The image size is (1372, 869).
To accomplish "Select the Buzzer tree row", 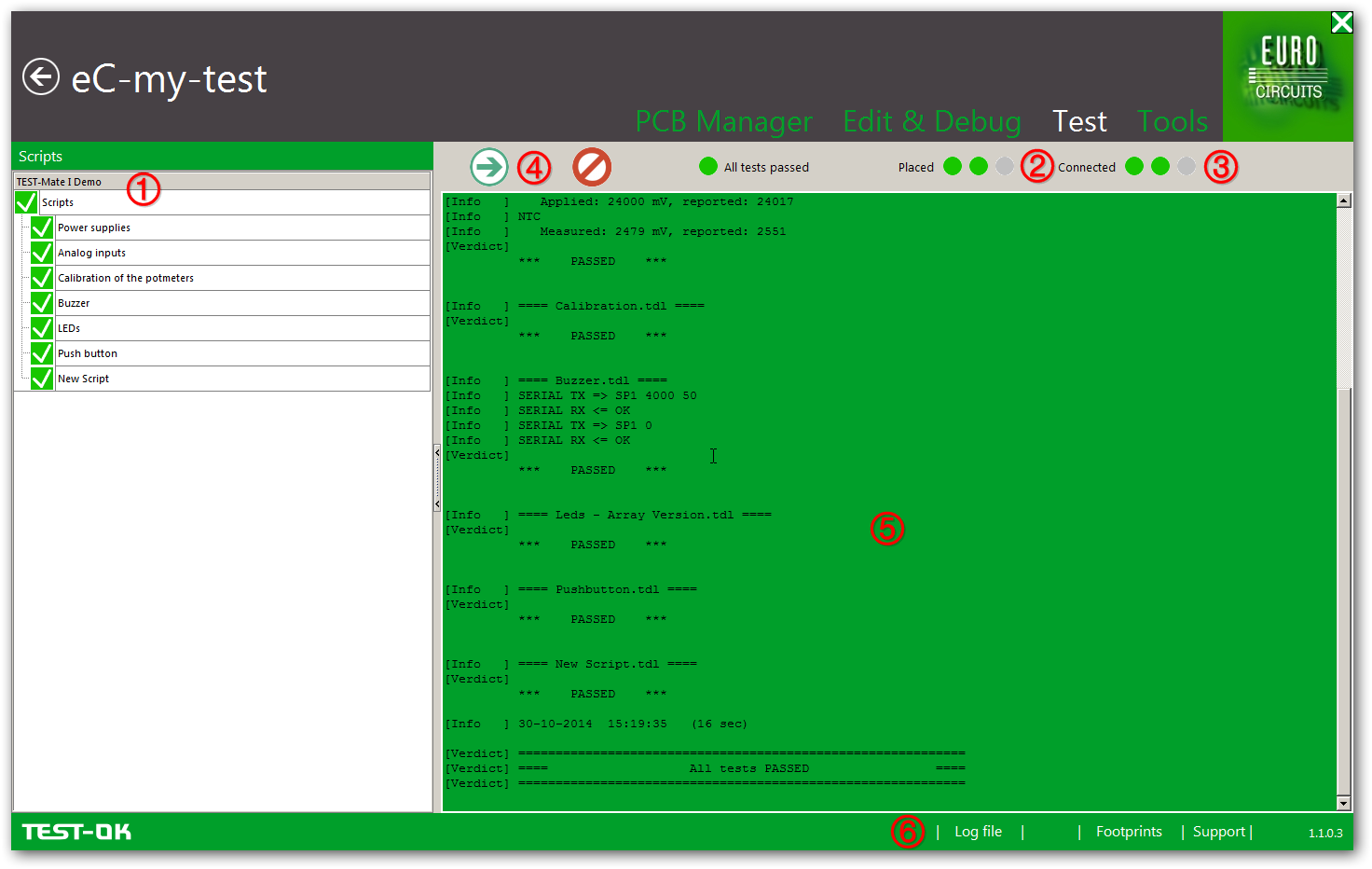I will 242,303.
